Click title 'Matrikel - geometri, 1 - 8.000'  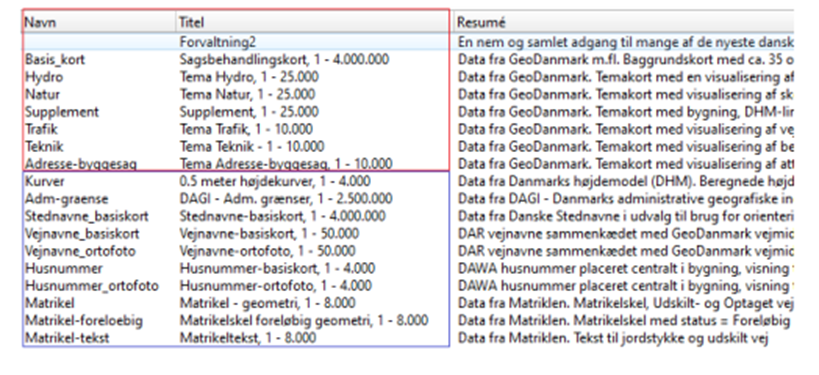click(x=267, y=303)
